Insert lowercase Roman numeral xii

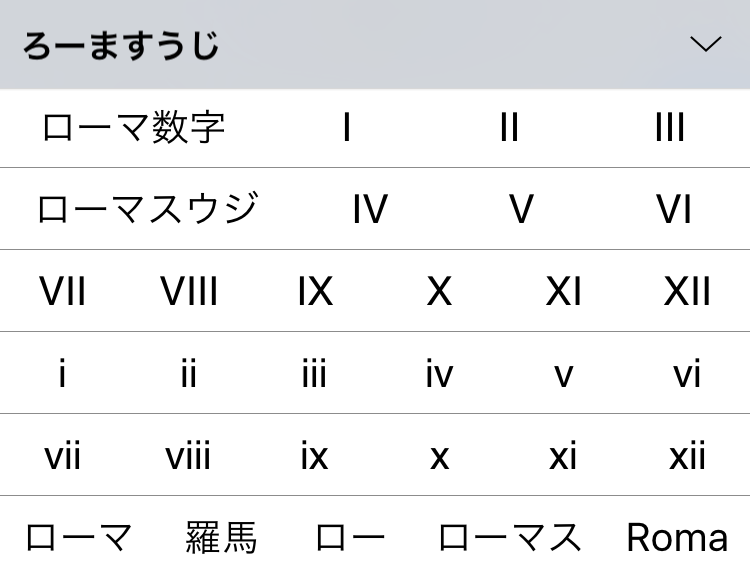point(687,456)
